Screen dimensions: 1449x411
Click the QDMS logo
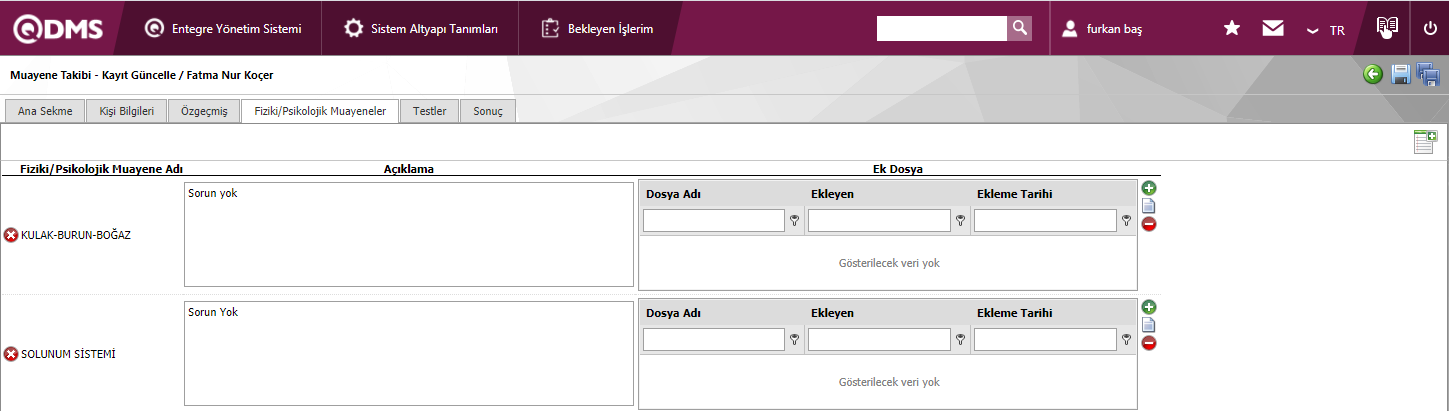tap(58, 29)
